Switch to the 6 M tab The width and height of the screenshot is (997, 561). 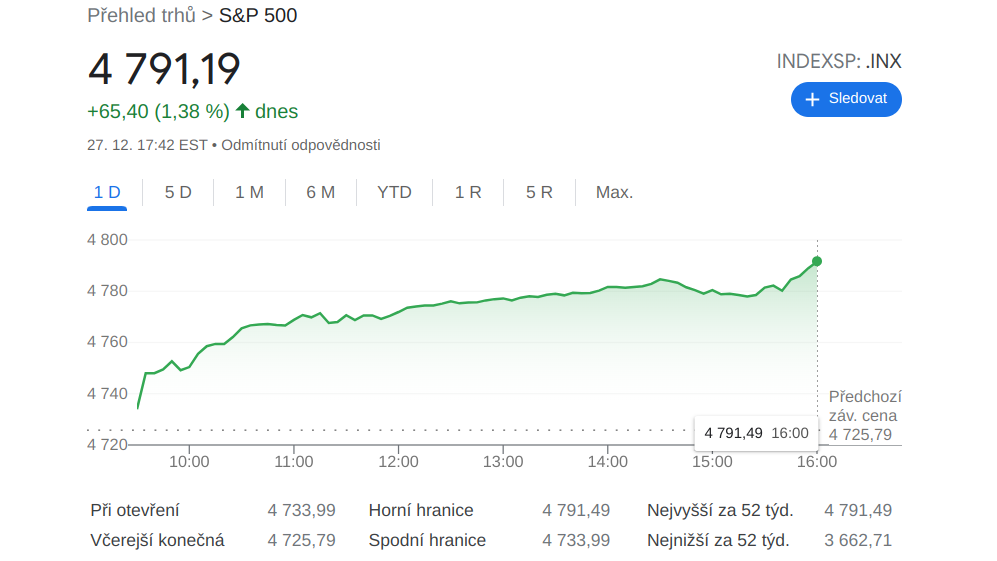320,193
